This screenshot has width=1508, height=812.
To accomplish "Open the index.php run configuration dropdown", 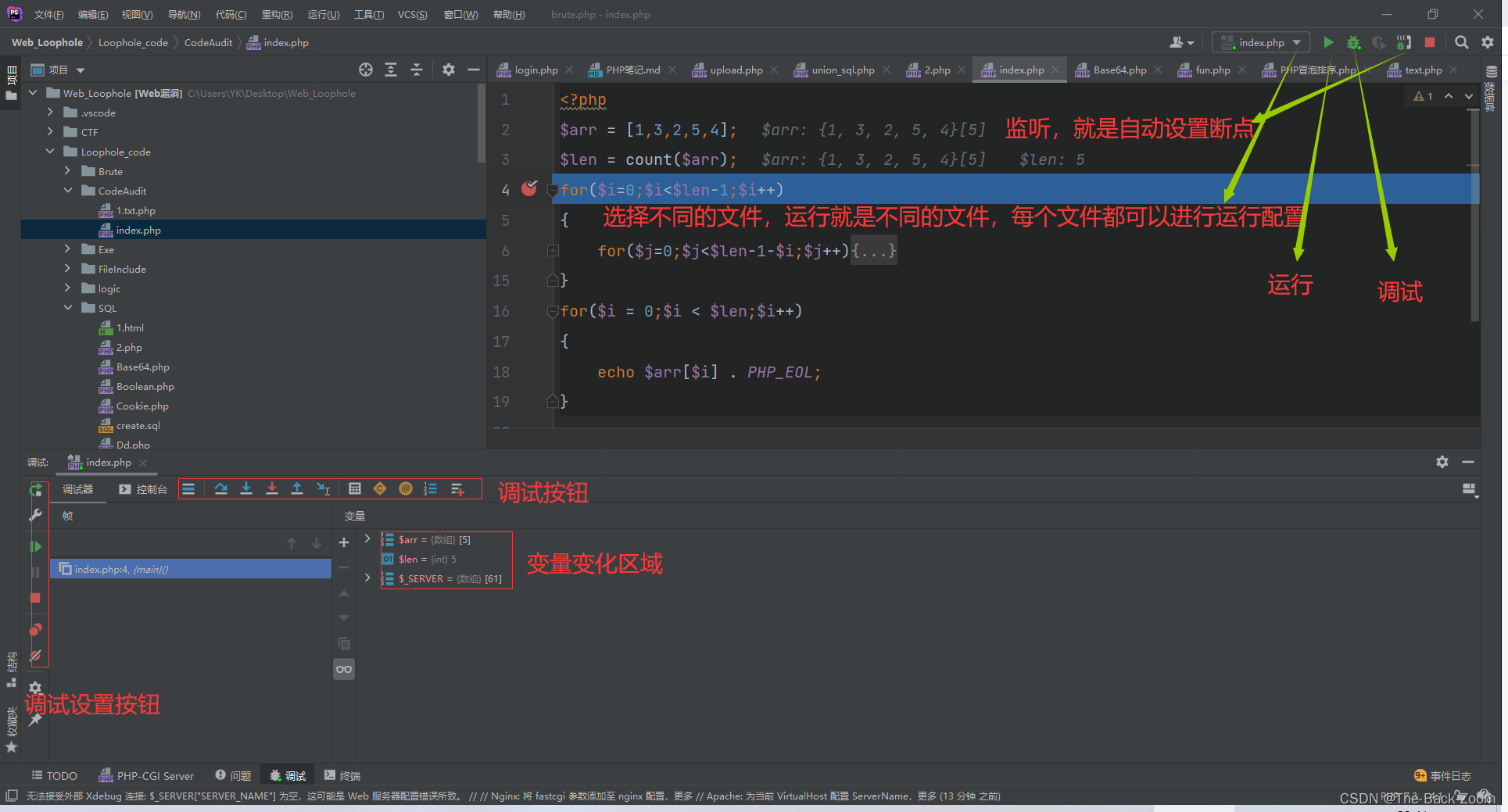I will (1260, 42).
